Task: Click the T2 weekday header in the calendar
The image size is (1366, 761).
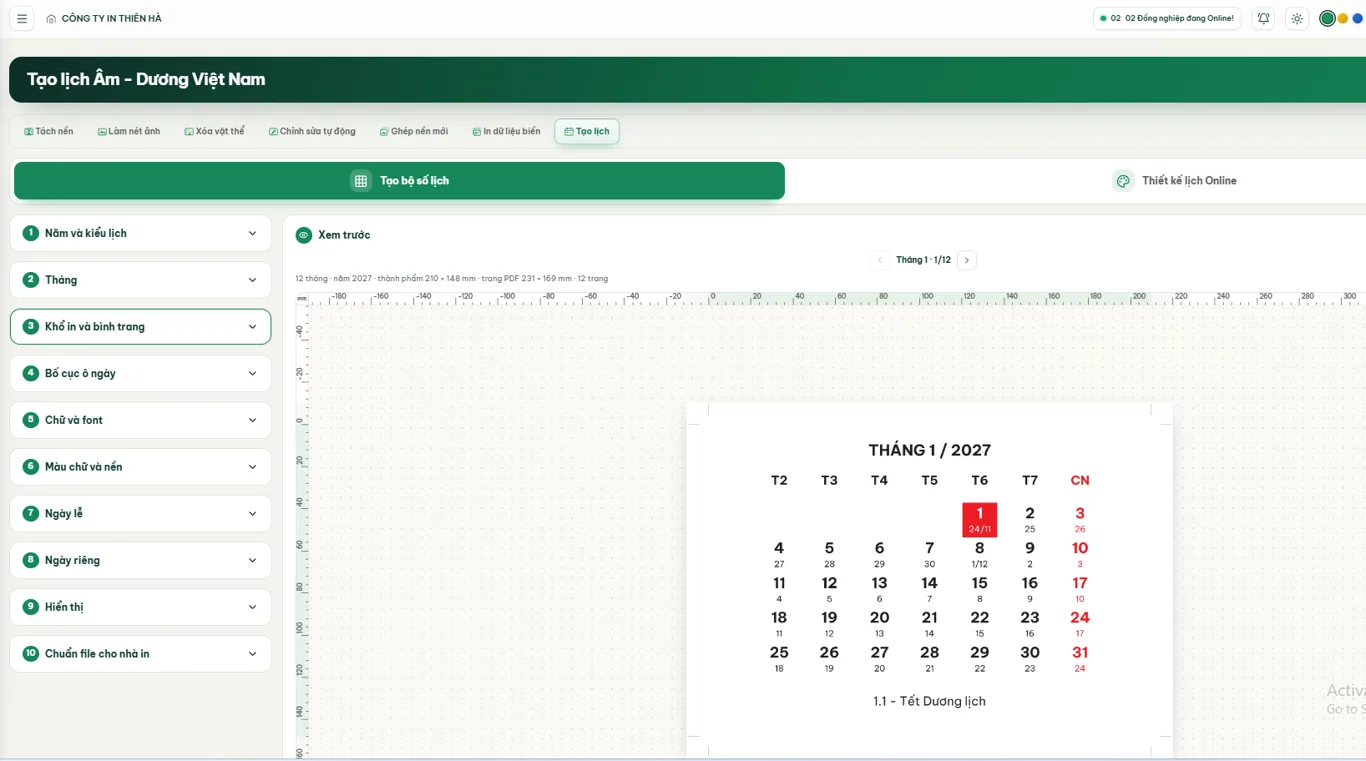Action: (779, 480)
